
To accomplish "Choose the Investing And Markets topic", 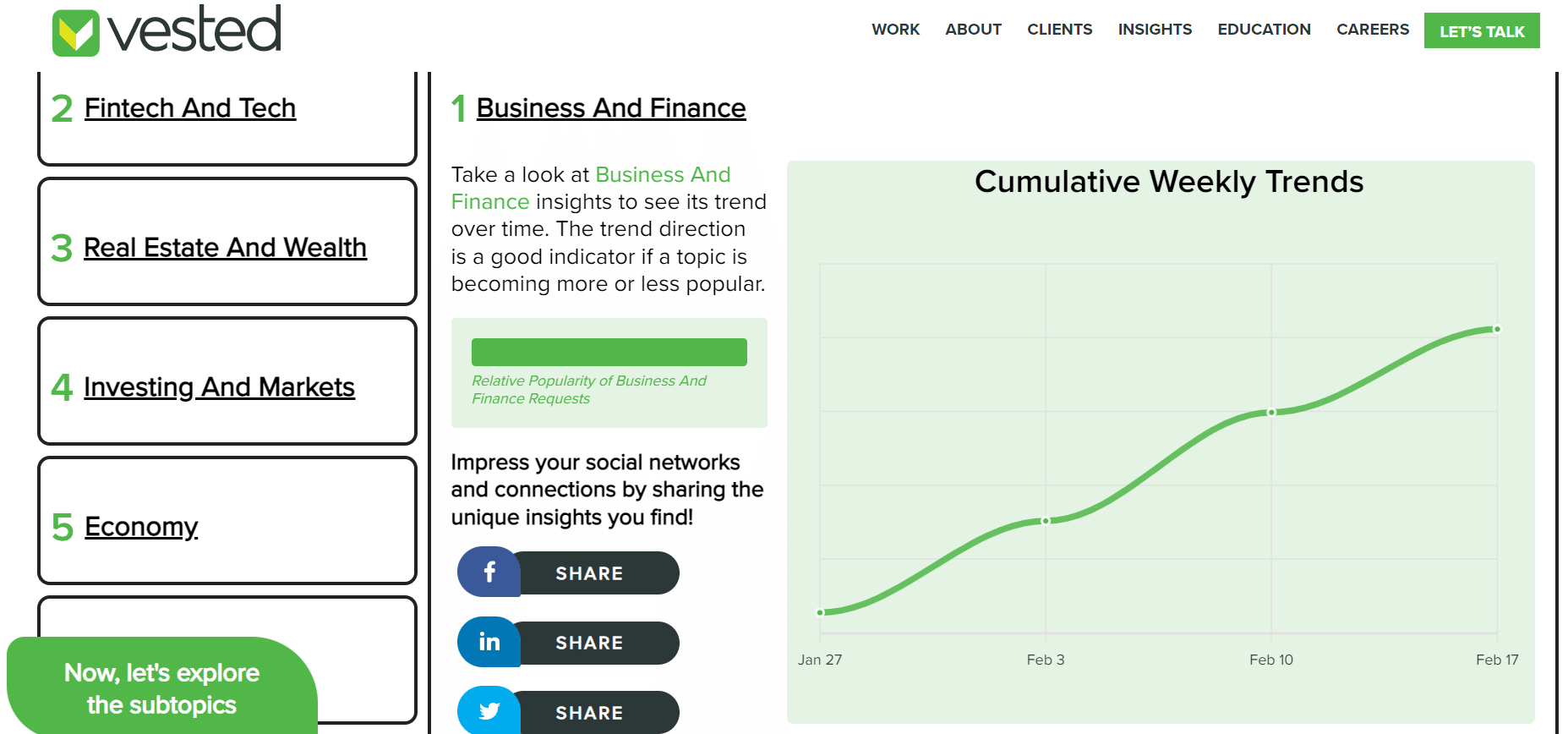I will coord(219,387).
